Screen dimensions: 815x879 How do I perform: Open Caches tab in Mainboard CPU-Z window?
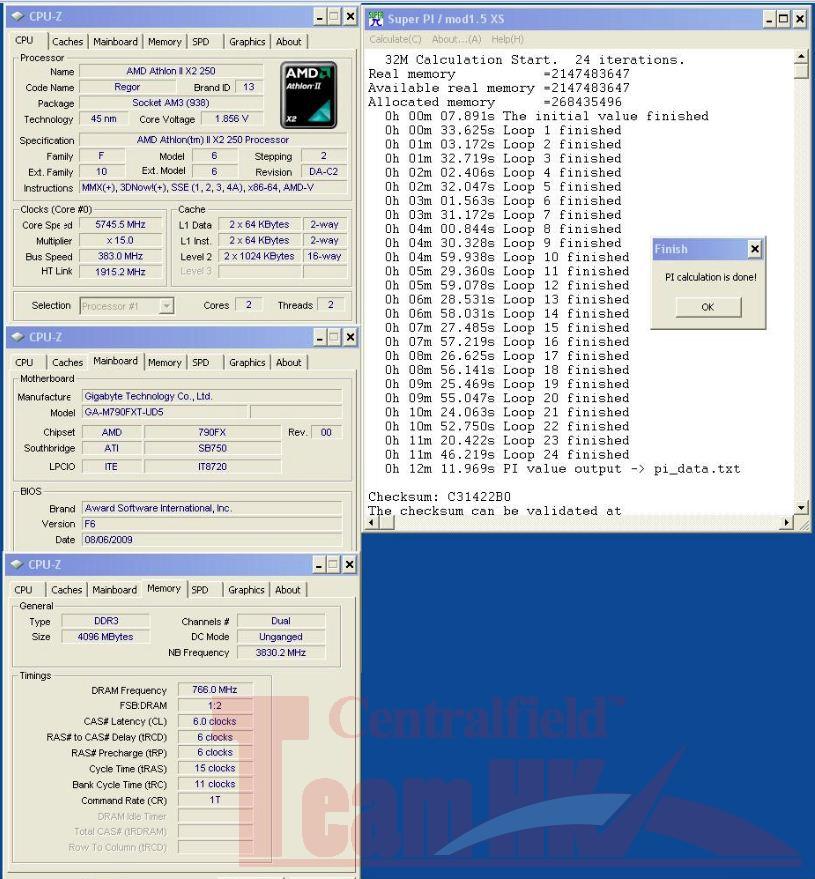67,362
